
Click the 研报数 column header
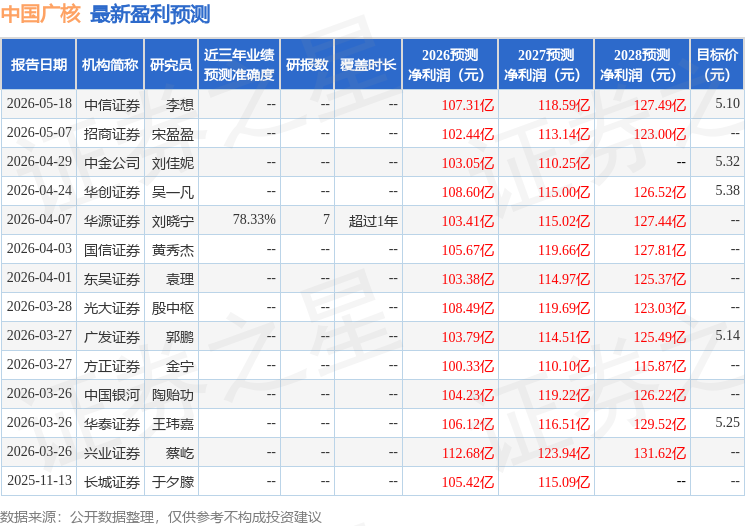307,65
